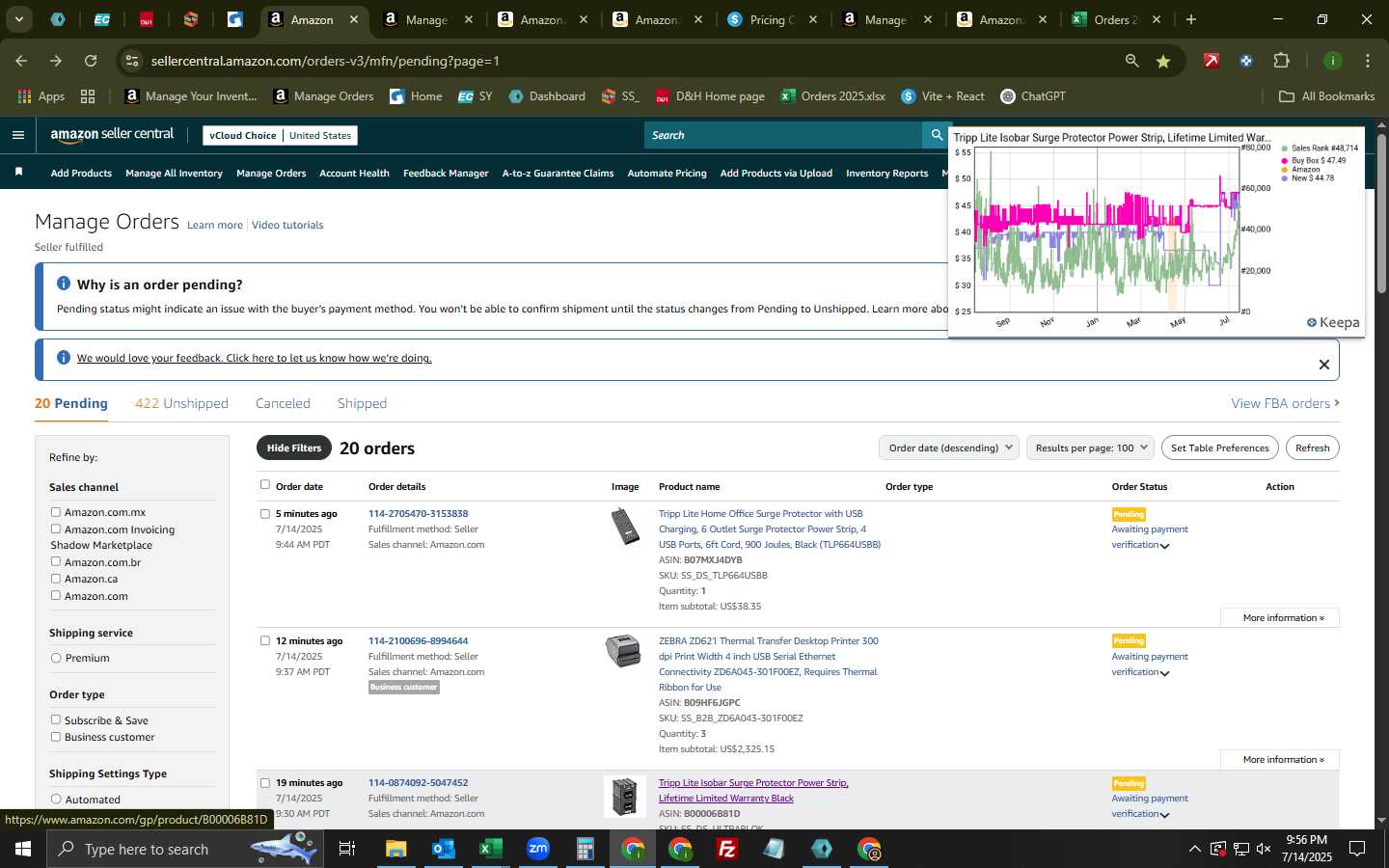
Task: Select the Automated shipping settings radio
Action: [56, 799]
